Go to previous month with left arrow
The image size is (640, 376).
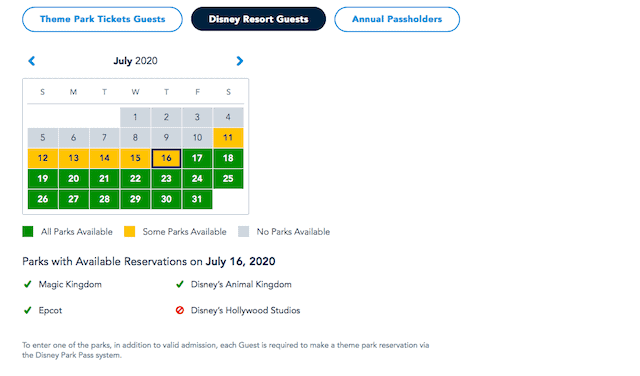pyautogui.click(x=31, y=61)
